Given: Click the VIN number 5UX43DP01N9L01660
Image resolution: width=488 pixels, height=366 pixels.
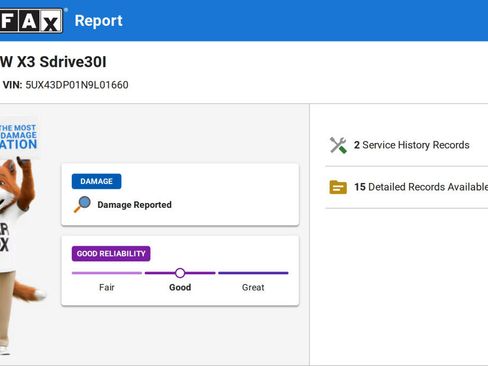Looking at the screenshot, I should pos(77,85).
